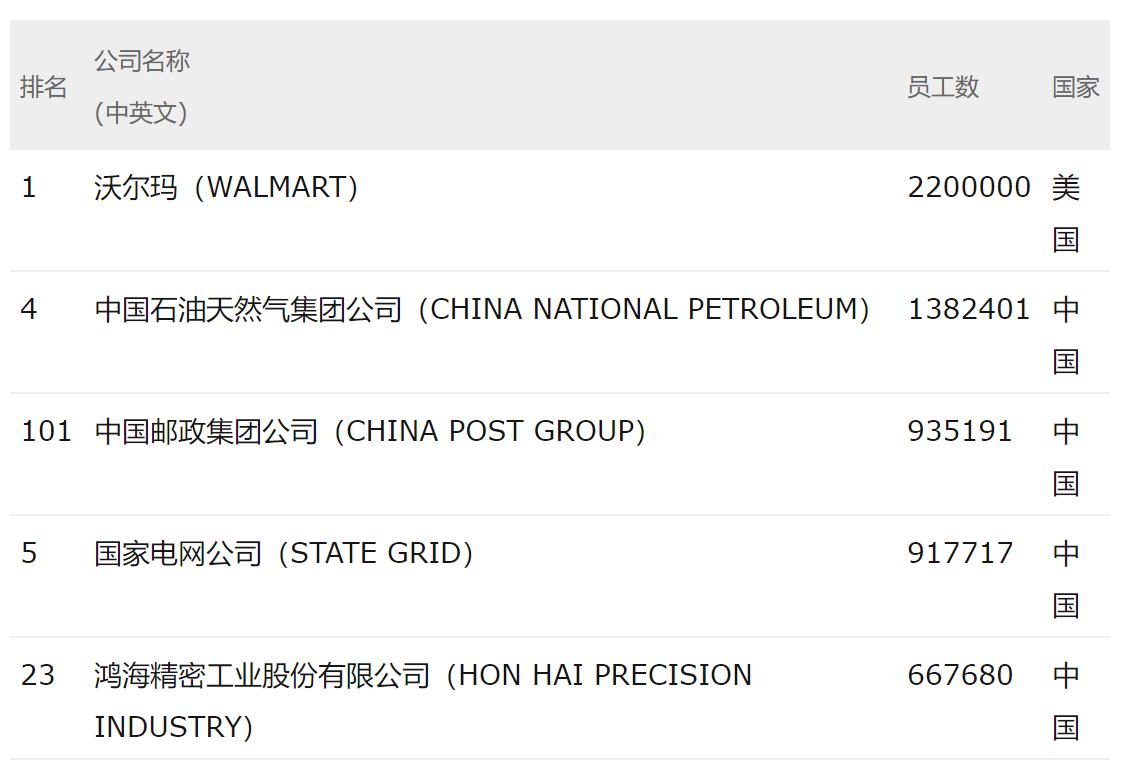This screenshot has width=1127, height=771.
Task: Select the 国家电网公司 (STATE GRID) name
Action: (x=284, y=554)
